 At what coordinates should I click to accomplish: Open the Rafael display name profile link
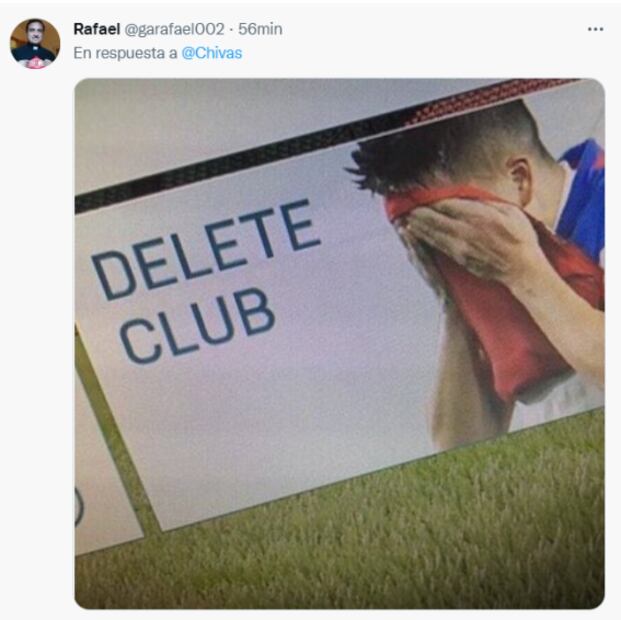pos(97,29)
